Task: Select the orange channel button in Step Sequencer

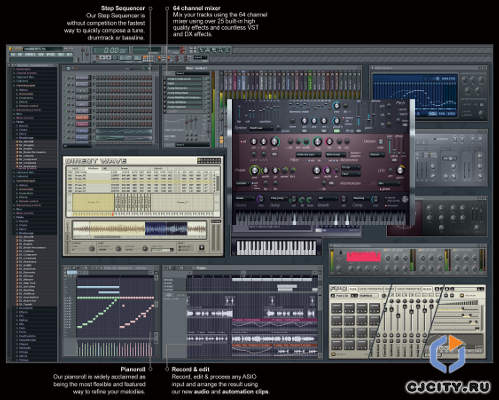Action: click(82, 117)
